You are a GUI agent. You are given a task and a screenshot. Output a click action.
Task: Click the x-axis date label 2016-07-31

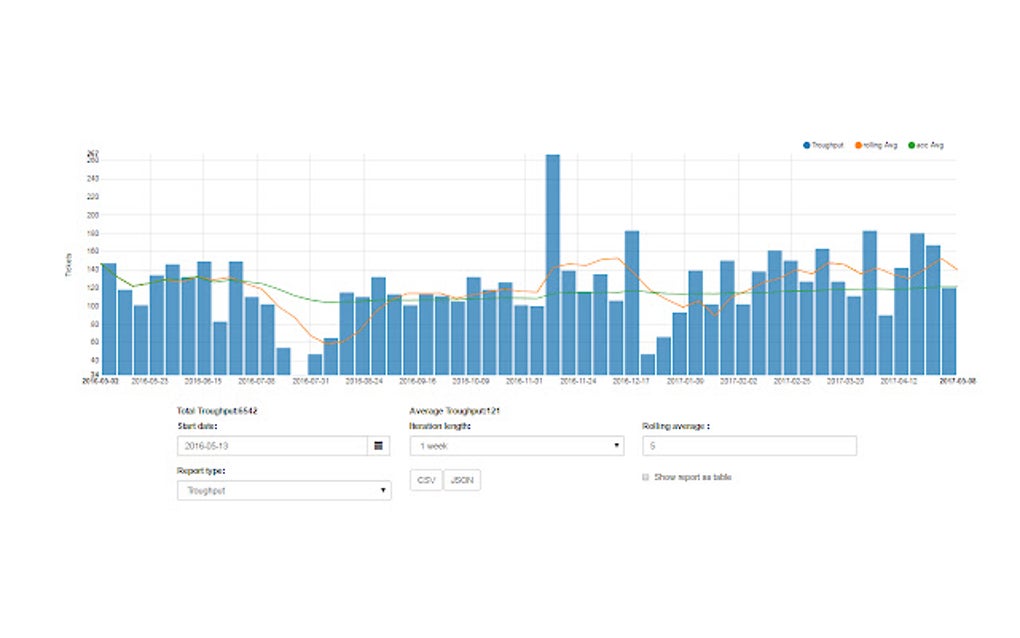tap(310, 381)
